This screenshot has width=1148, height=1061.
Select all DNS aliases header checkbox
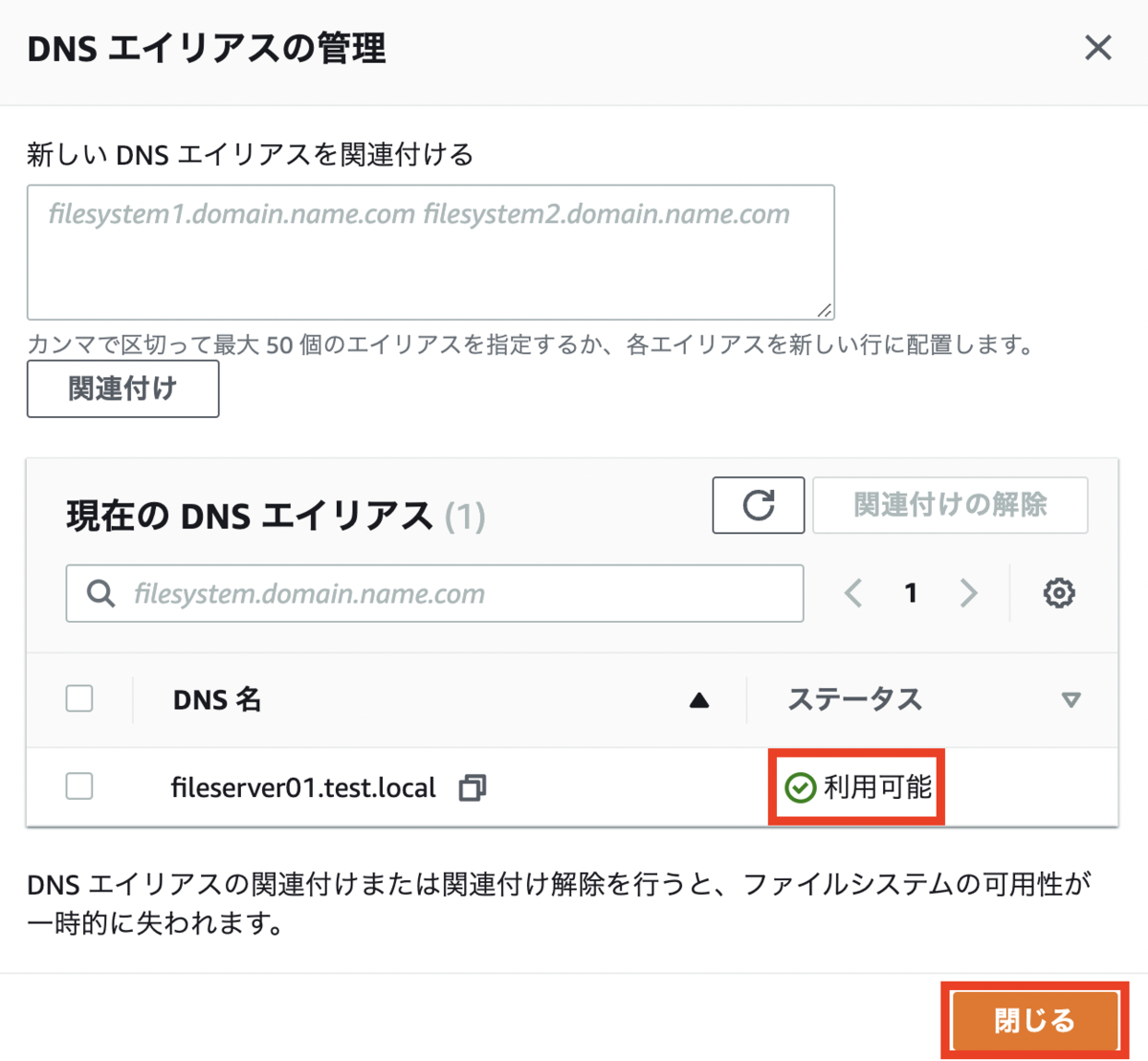pos(79,698)
